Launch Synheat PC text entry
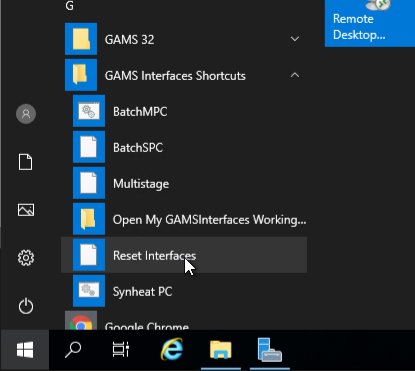The image size is (415, 371). [142, 292]
